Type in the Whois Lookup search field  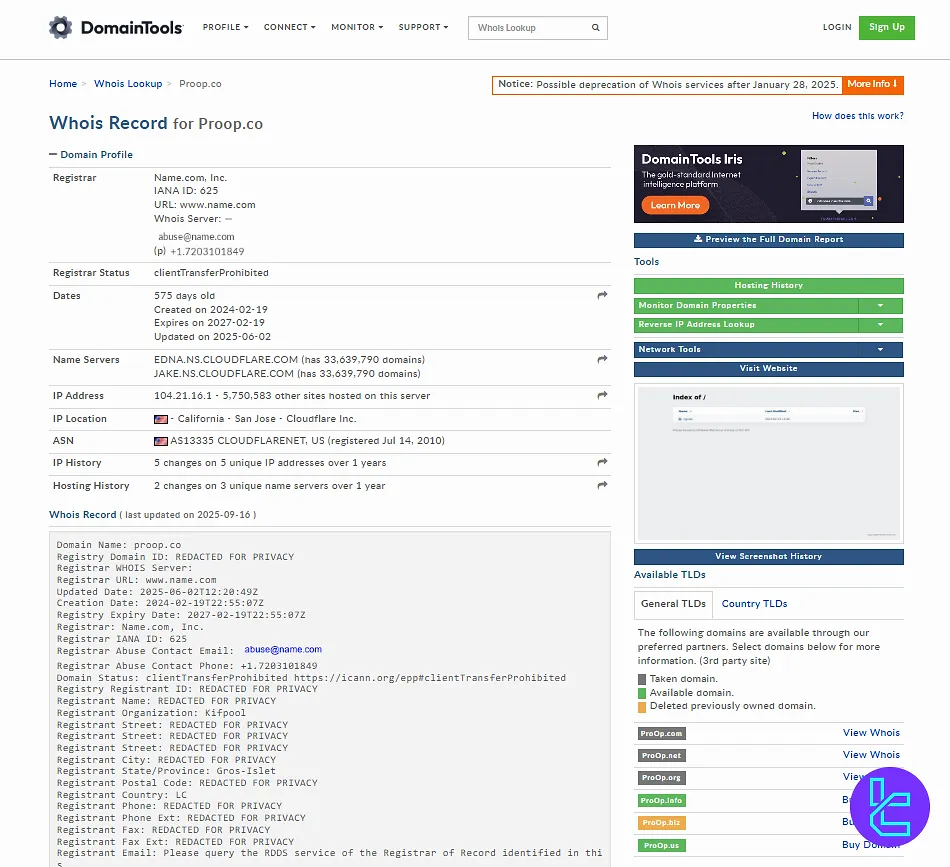click(x=530, y=28)
